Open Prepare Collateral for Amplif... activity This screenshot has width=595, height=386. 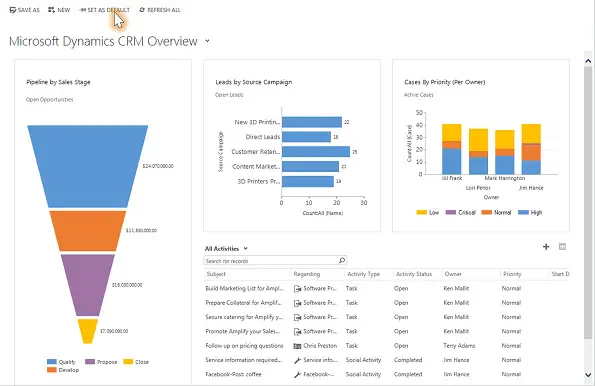(x=243, y=303)
